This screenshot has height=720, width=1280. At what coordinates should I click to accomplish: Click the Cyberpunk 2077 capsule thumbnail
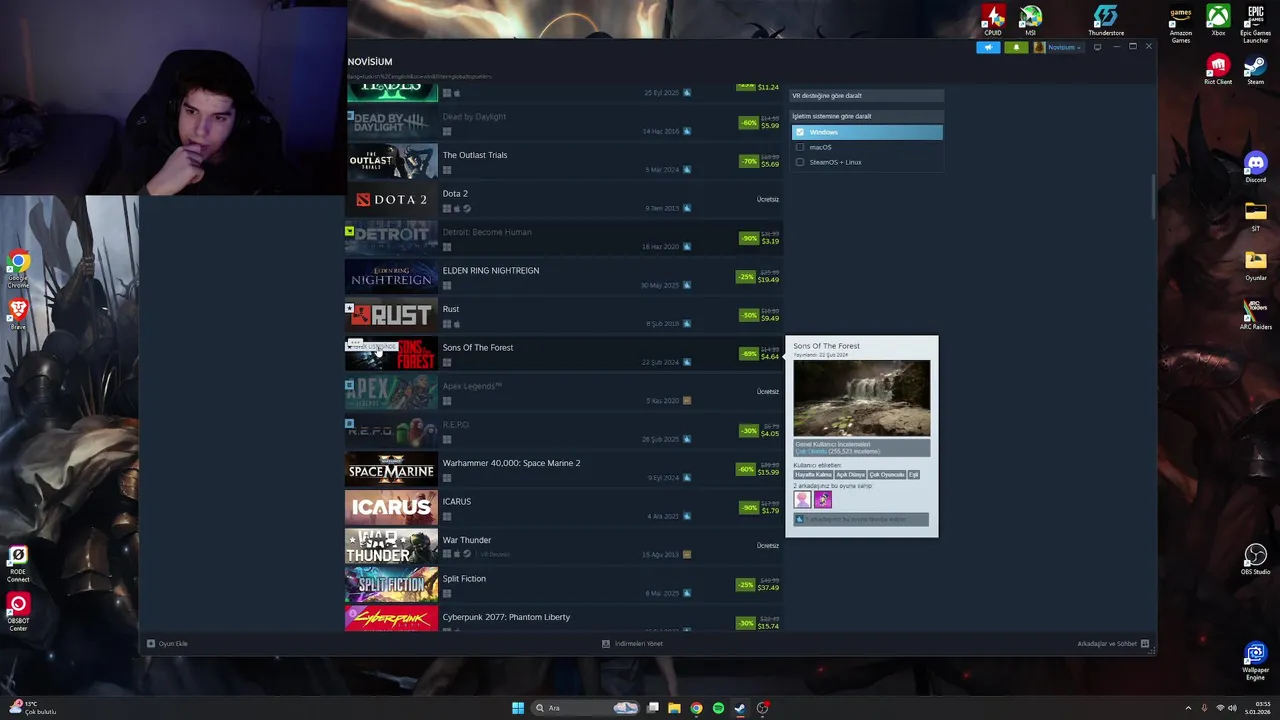pos(391,618)
